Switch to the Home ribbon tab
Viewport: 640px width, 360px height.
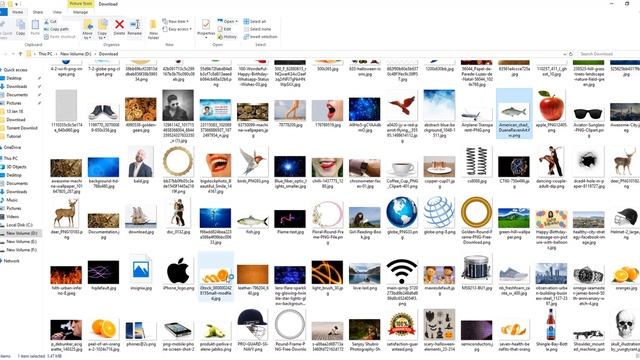pos(18,12)
